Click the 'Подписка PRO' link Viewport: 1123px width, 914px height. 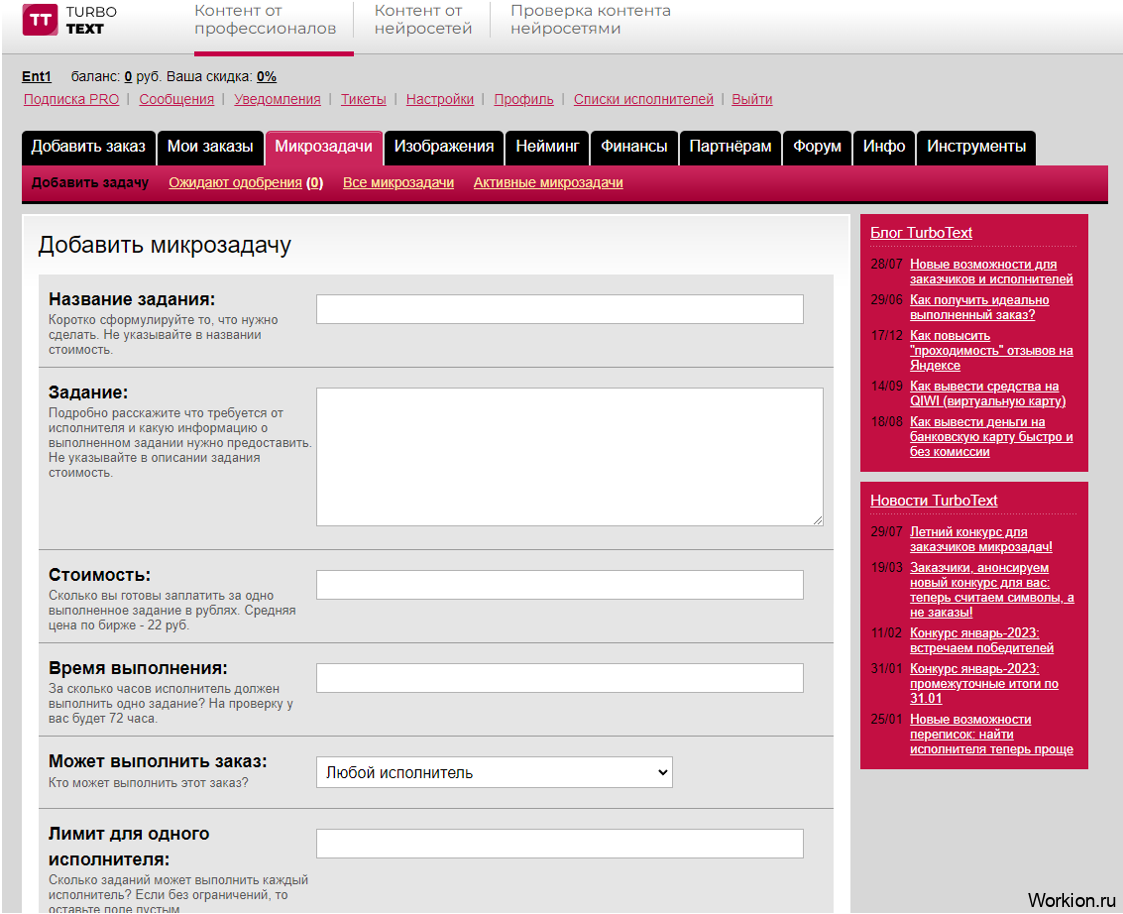(71, 100)
